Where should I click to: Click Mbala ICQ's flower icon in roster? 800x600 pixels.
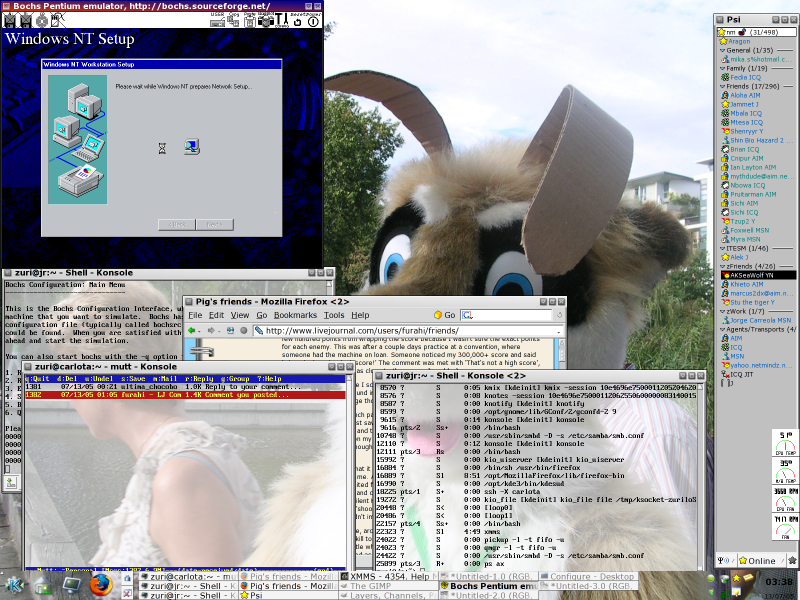[725, 111]
